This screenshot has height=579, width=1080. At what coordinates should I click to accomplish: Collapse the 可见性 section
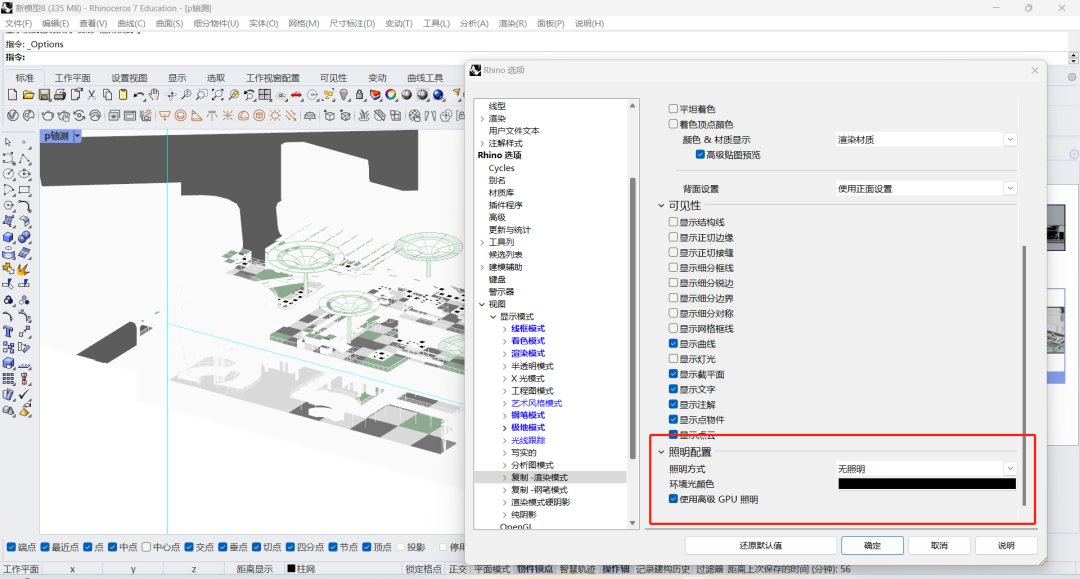661,206
